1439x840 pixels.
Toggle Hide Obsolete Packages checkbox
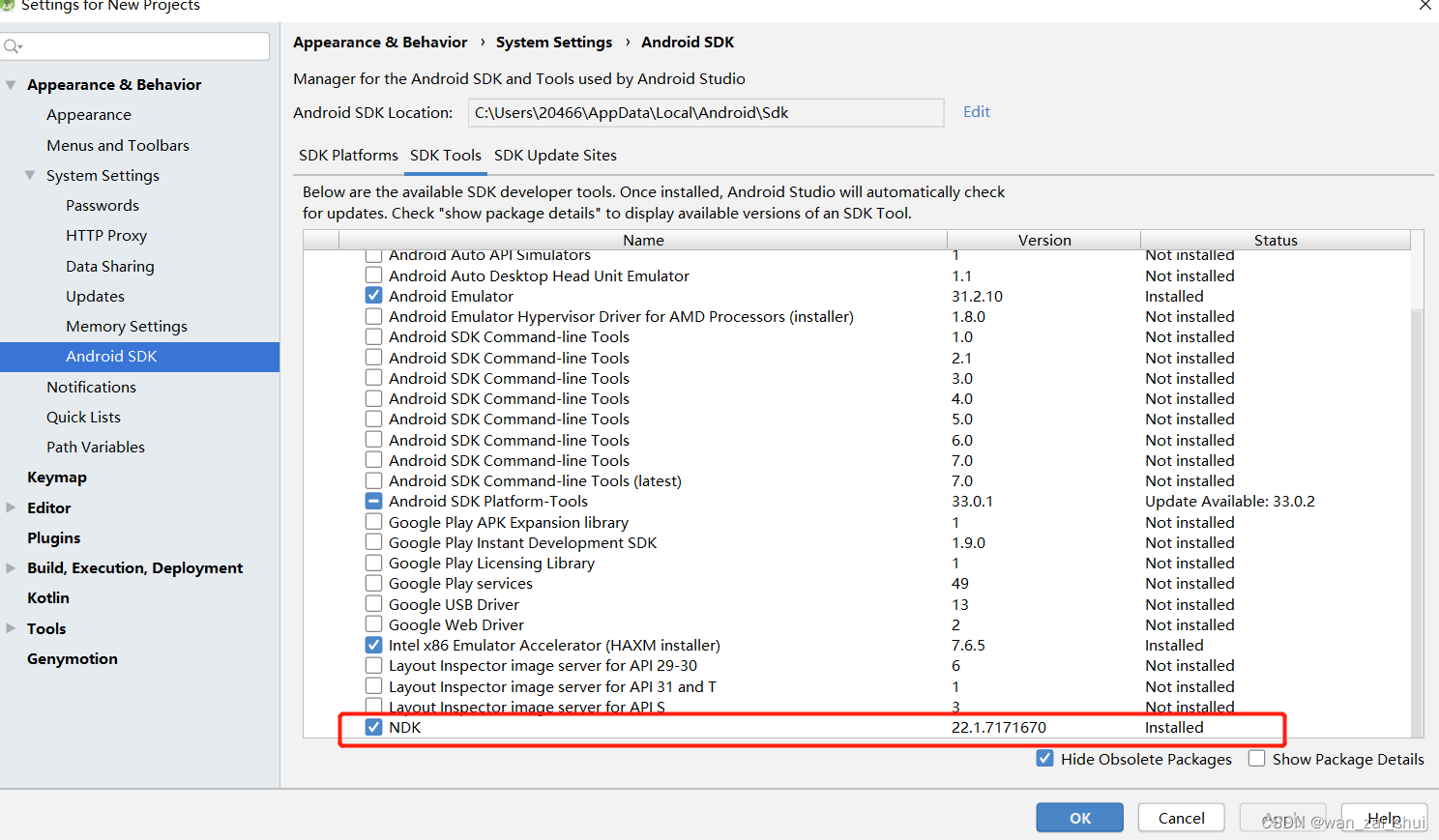(x=1044, y=759)
